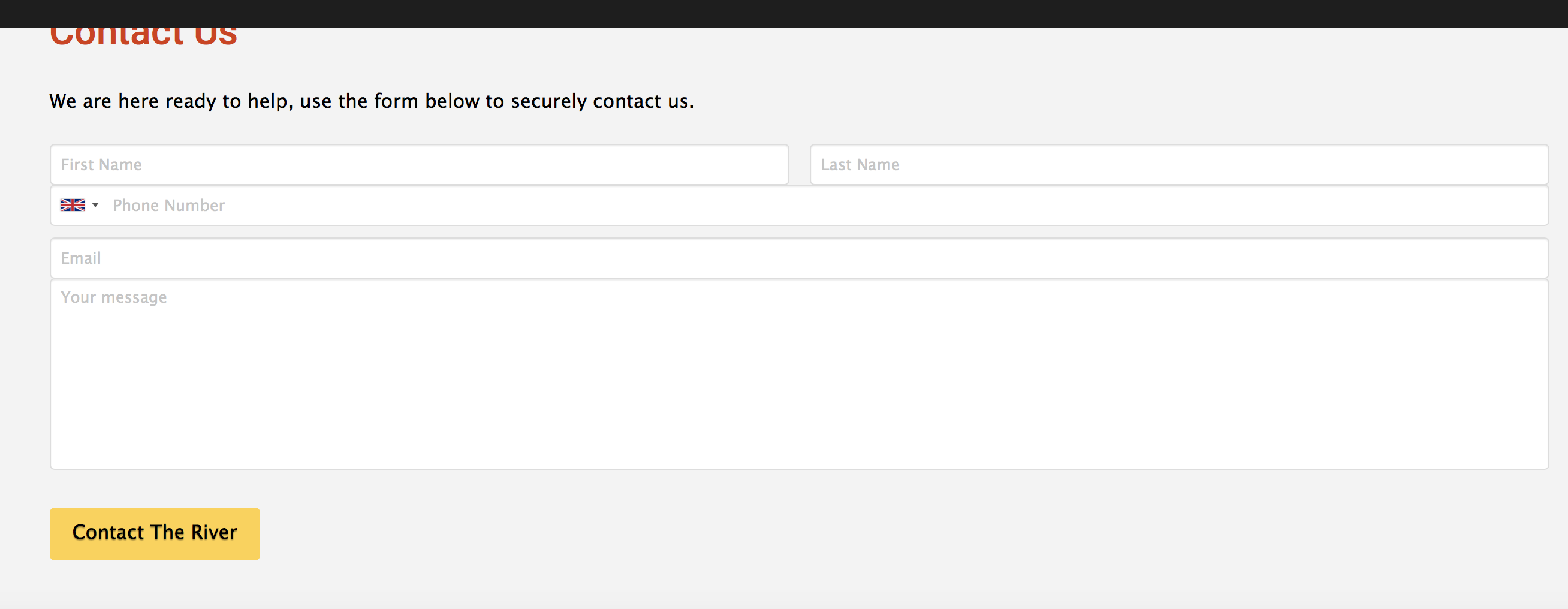Viewport: 1568px width, 609px height.
Task: Click the UK flag icon
Action: pos(73,205)
